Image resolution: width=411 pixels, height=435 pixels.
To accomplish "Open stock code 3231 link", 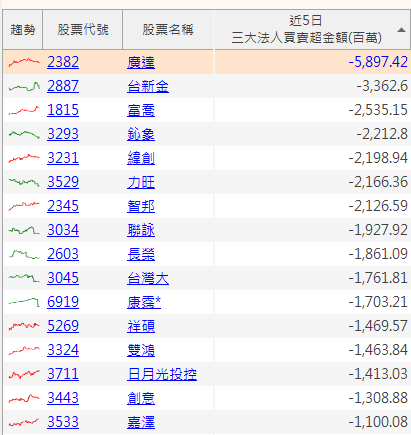I will [x=63, y=158].
